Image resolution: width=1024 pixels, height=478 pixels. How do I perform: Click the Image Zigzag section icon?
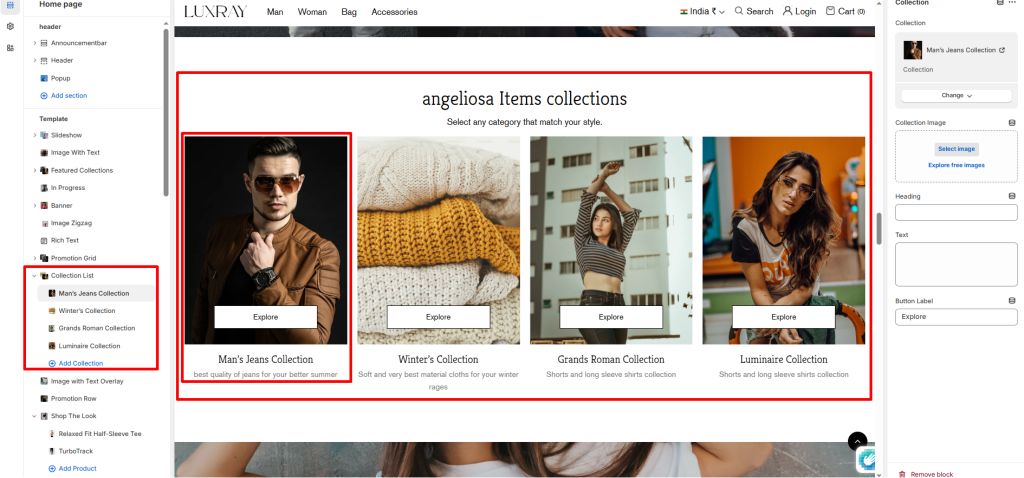44,223
